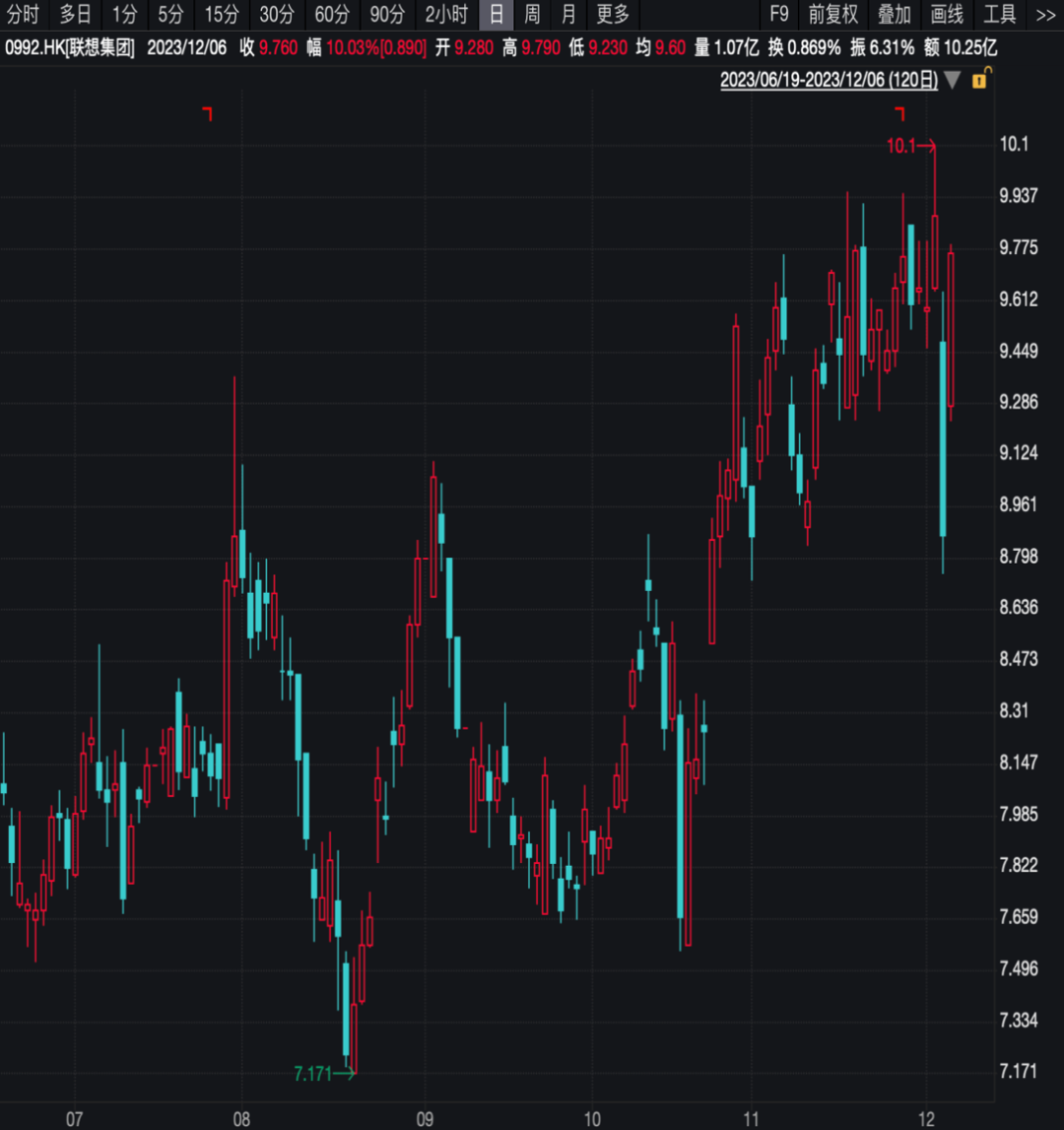Select the 1分 one-minute period

(125, 15)
